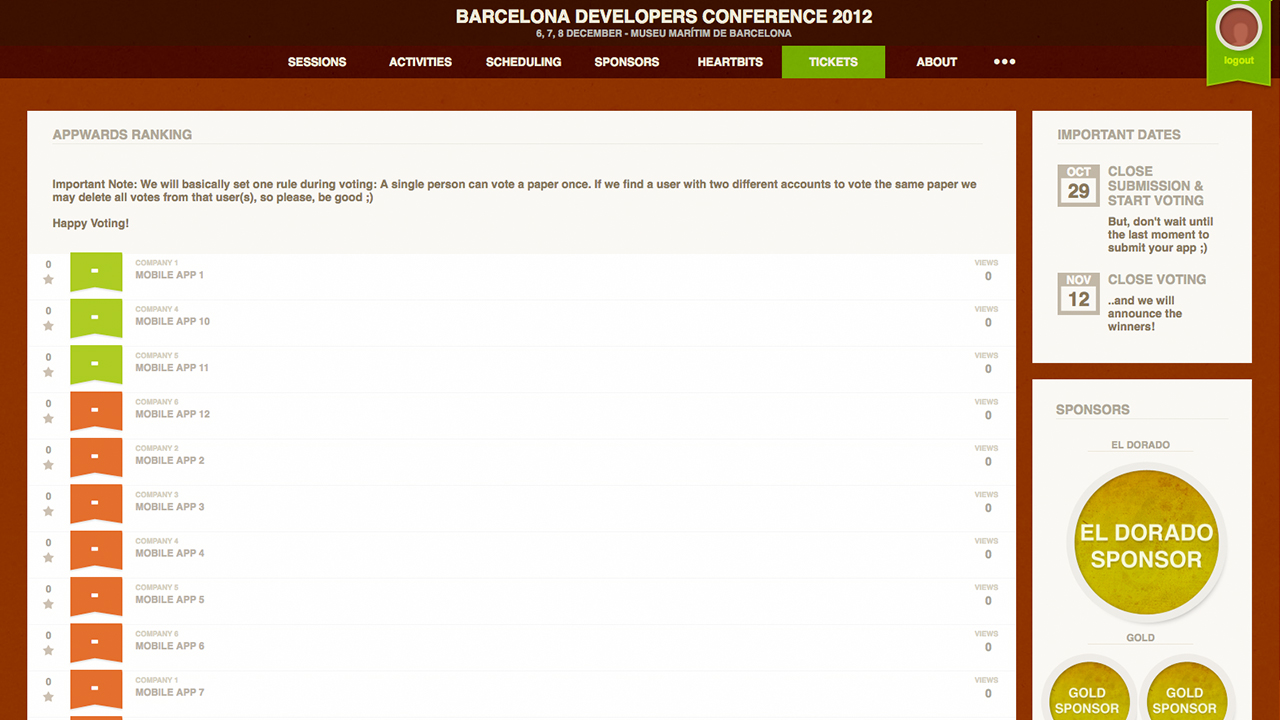The image size is (1280, 720).
Task: Click the views count for Mobile App 1
Action: pos(988,276)
